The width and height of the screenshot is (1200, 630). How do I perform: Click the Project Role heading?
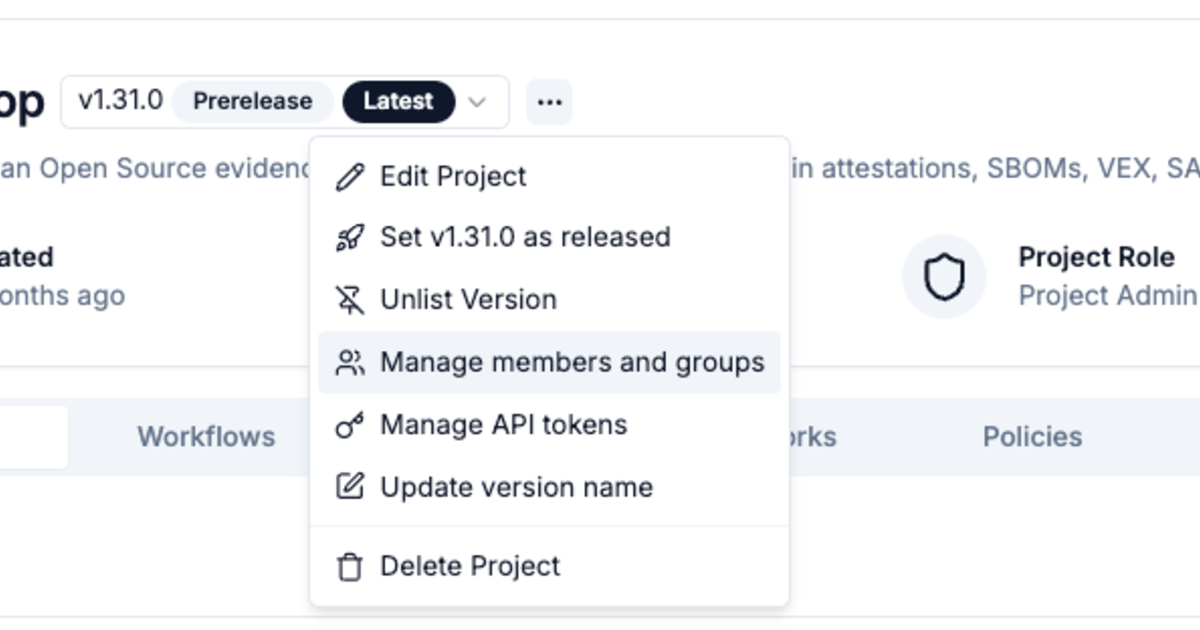(x=1096, y=258)
